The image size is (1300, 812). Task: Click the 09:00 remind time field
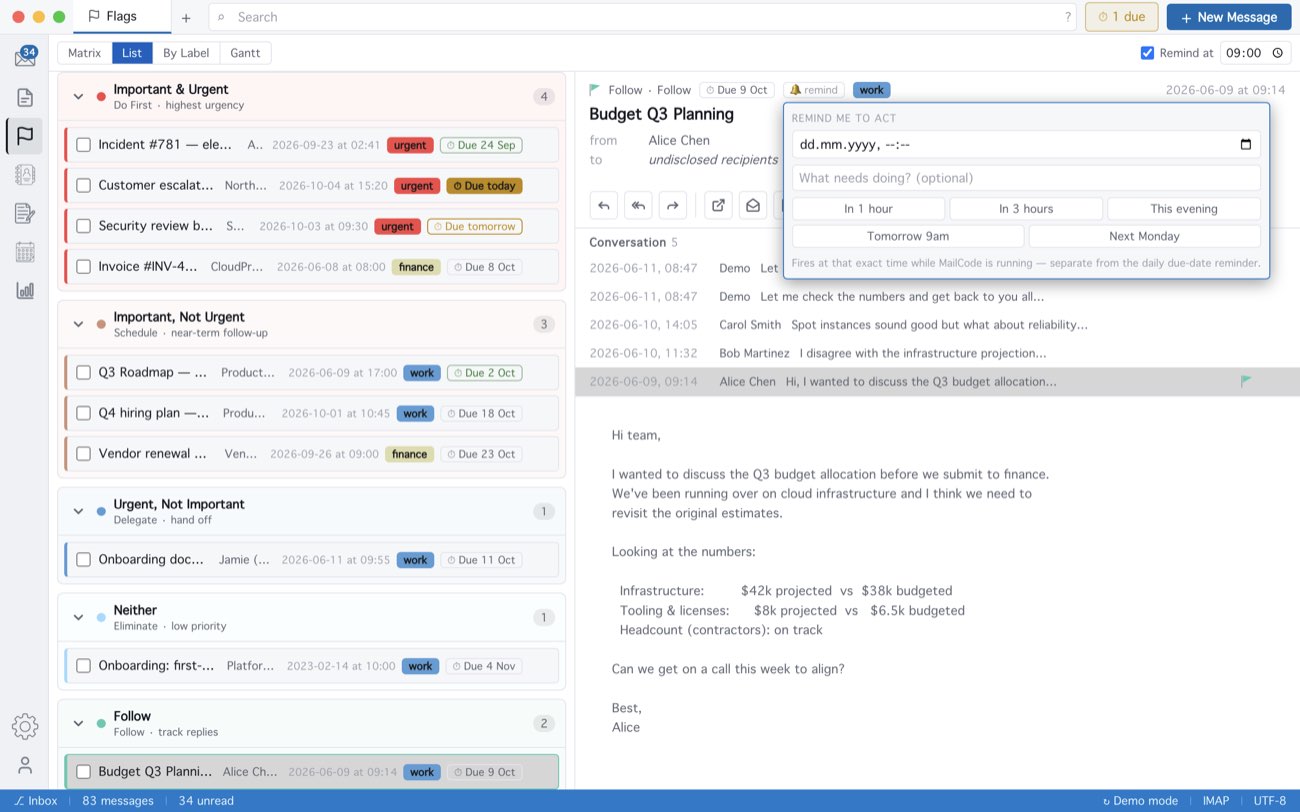[1254, 53]
